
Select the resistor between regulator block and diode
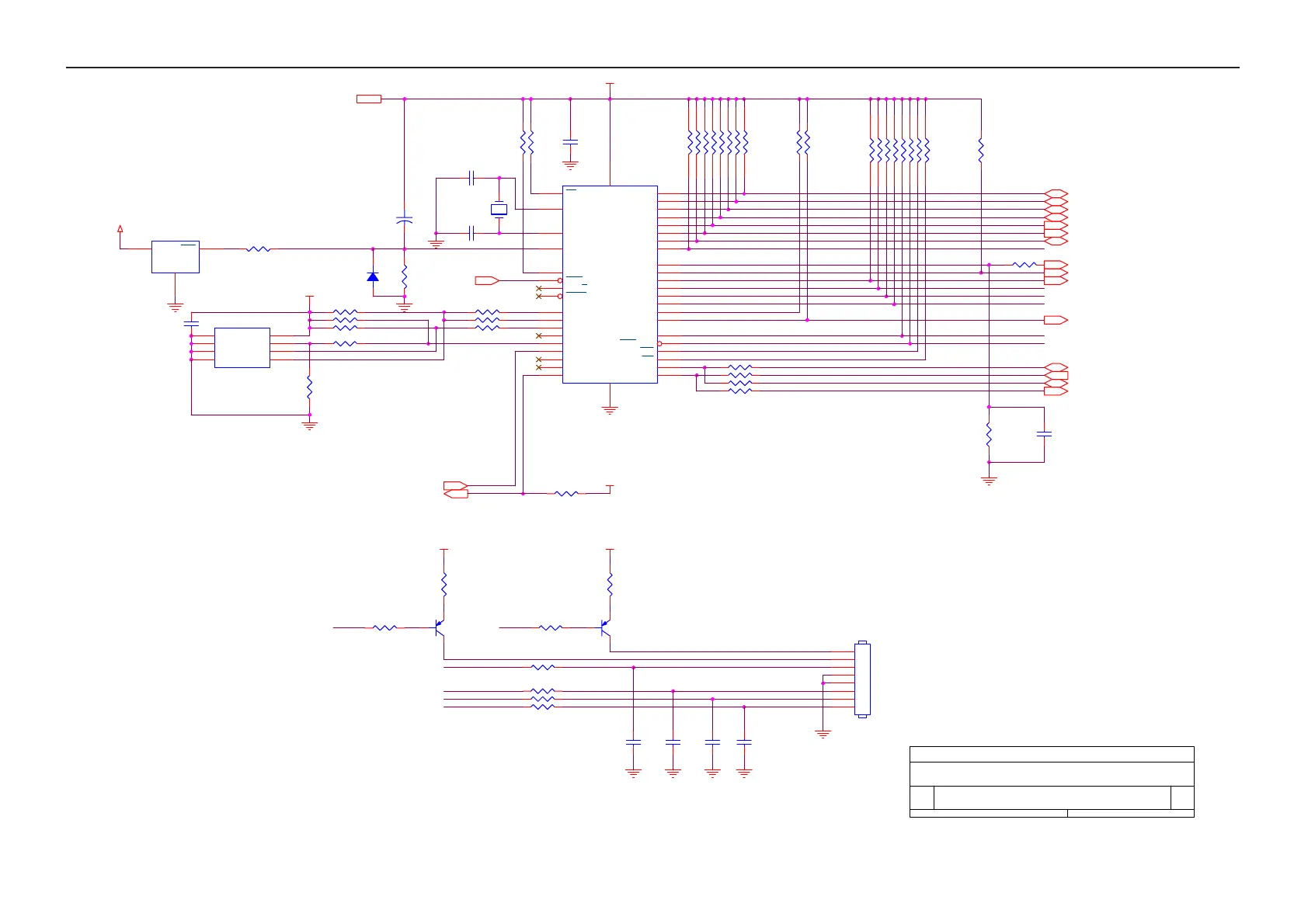point(258,249)
